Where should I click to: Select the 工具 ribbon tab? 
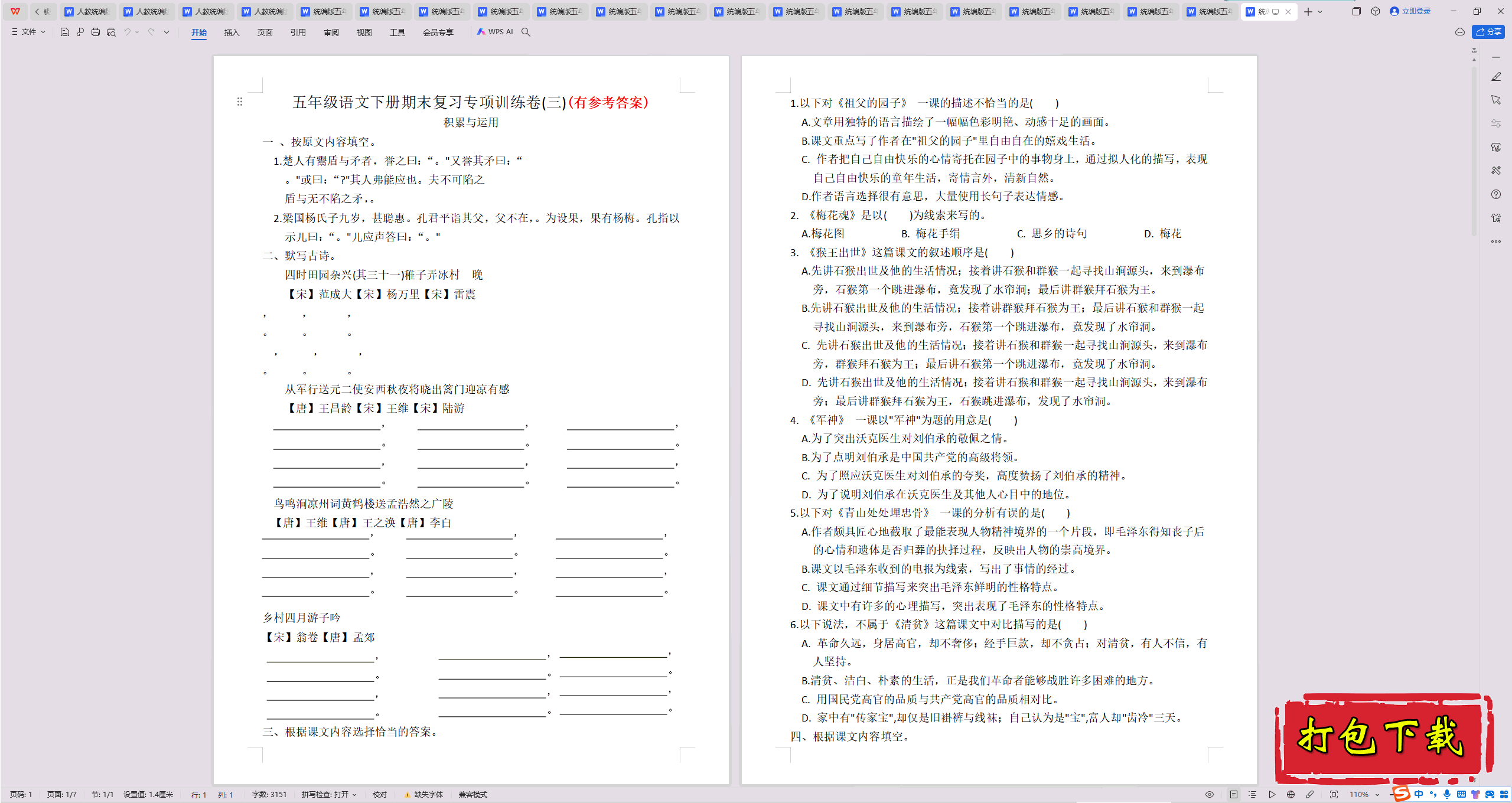coord(397,32)
